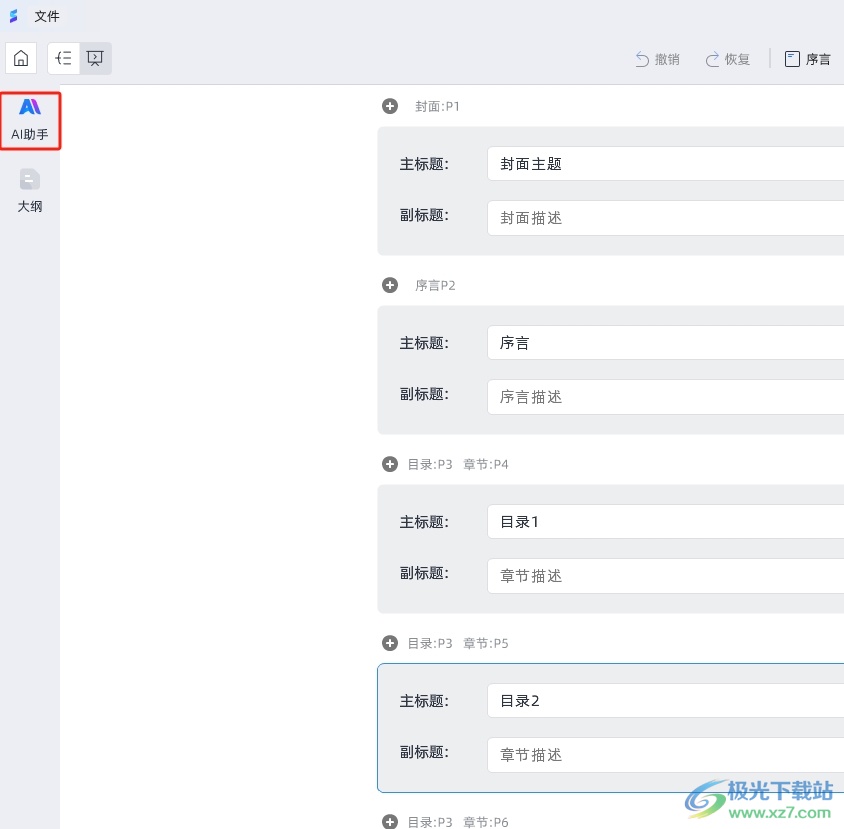Click the app logo icon

(x=13, y=16)
